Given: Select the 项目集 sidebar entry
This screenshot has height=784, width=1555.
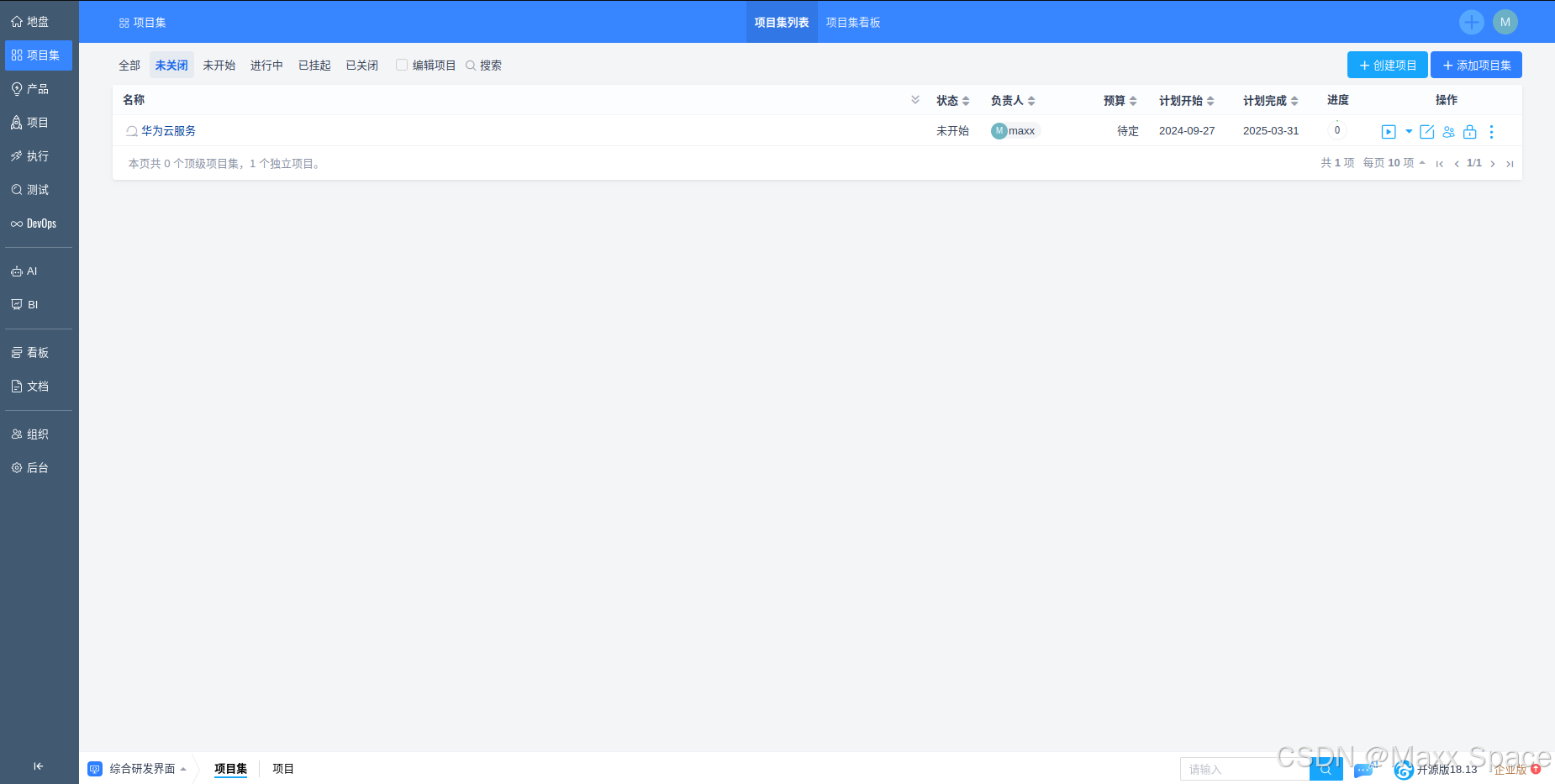Looking at the screenshot, I should 39,55.
